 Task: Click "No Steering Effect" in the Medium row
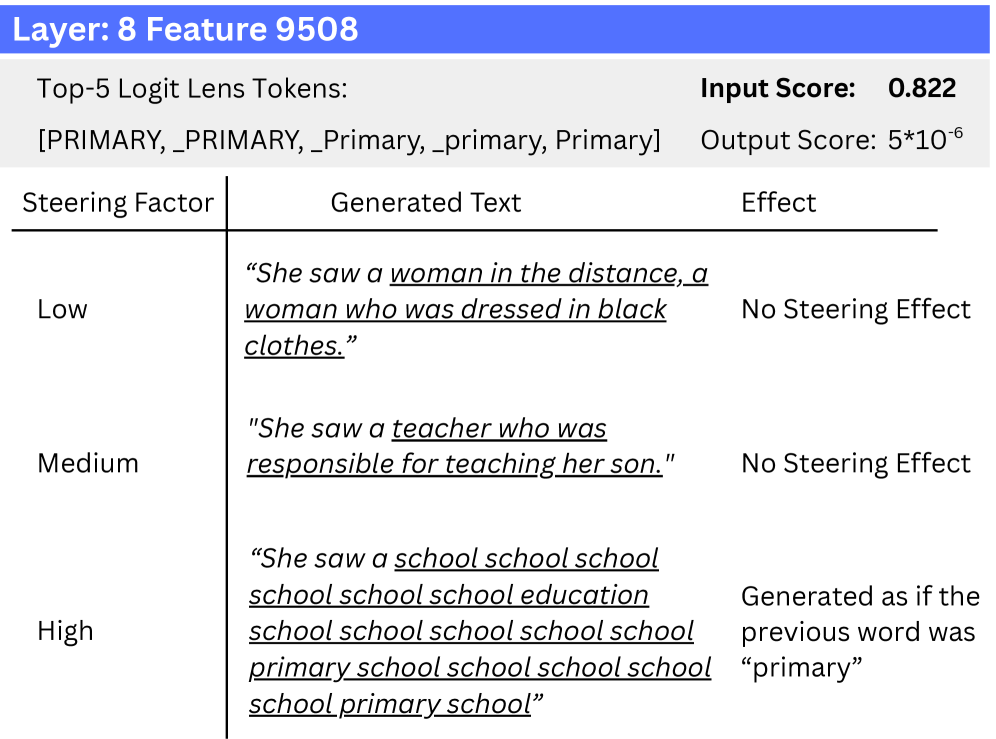tap(855, 463)
